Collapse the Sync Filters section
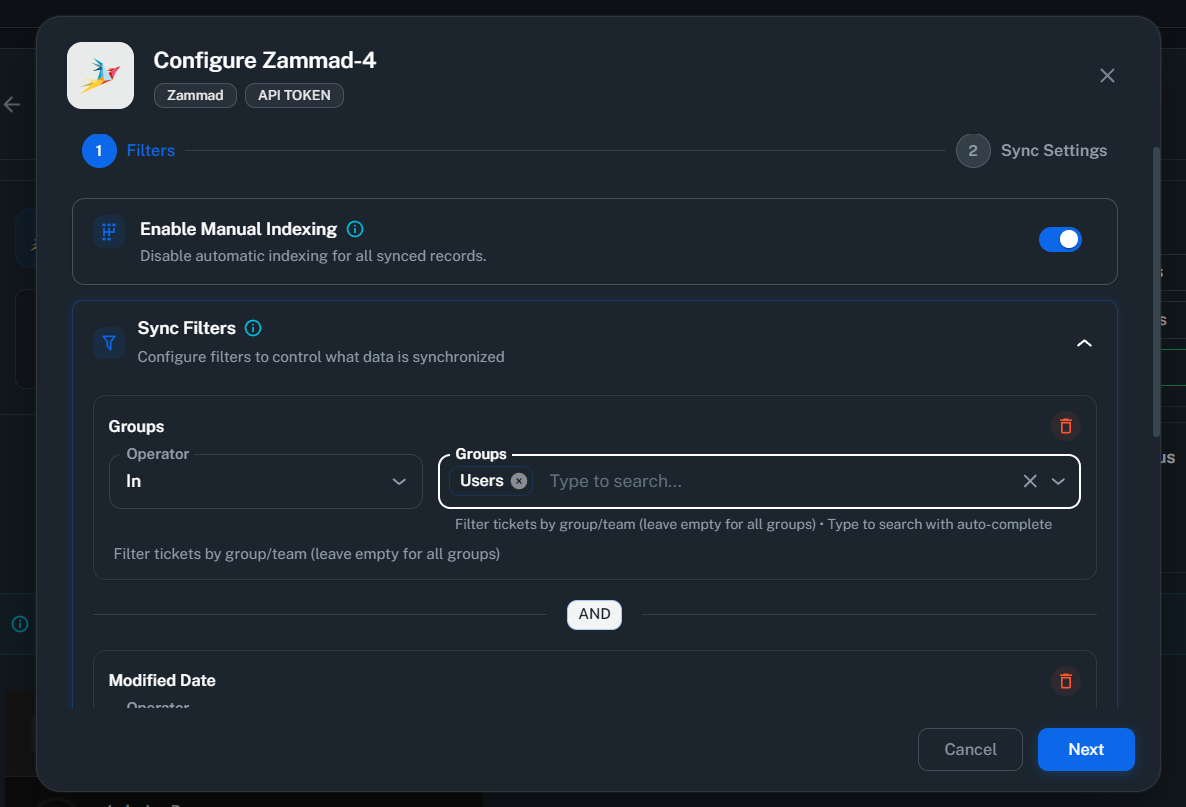 1084,342
